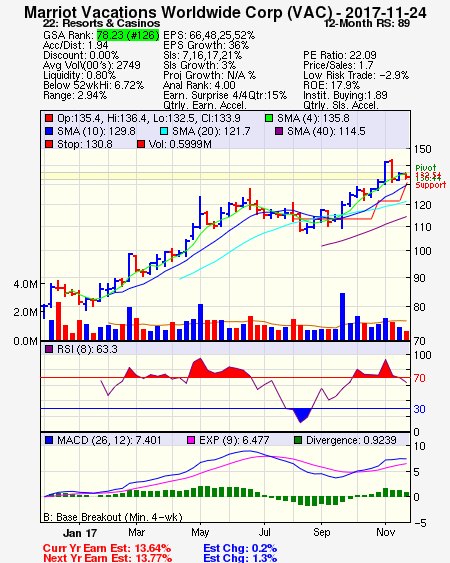Click the 'Sep' date axis label
450x563 pixels.
(x=321, y=532)
